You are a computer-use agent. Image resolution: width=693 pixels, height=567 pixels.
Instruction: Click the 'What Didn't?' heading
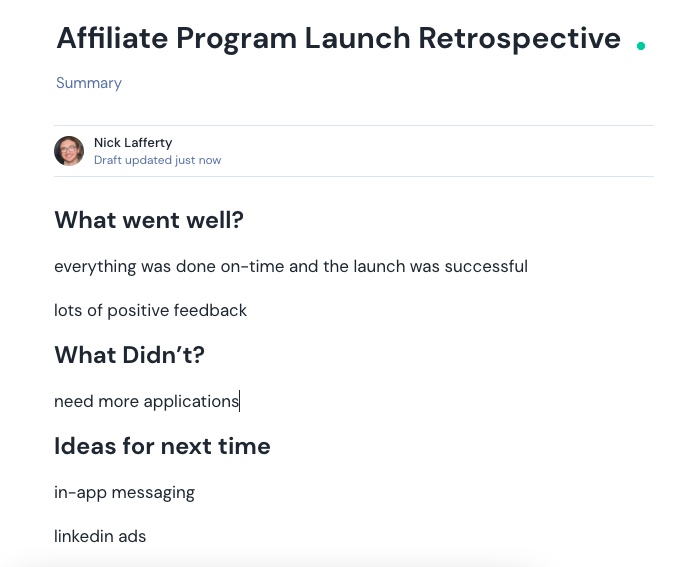click(130, 355)
